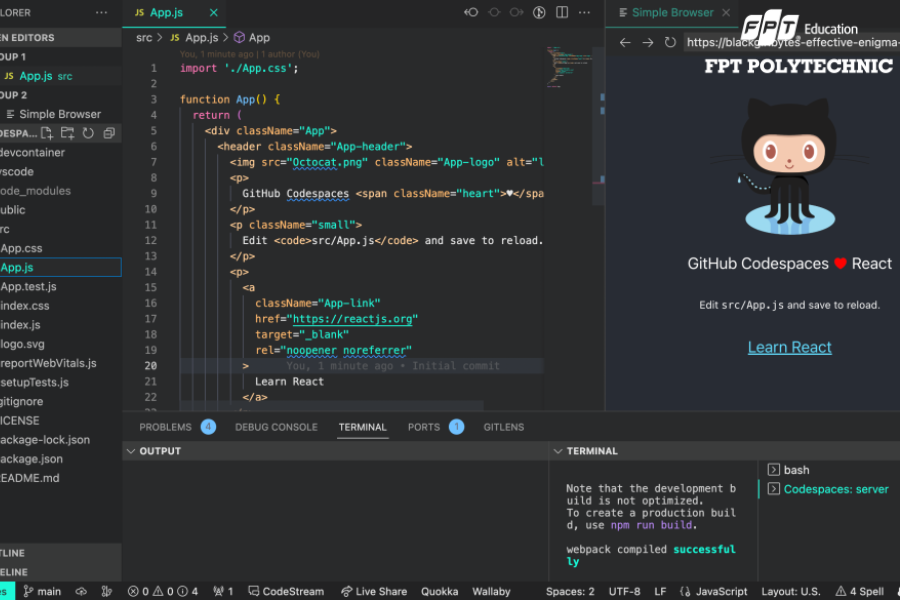Select the Codespaces: server terminal
Image resolution: width=900 pixels, height=600 pixels.
click(x=828, y=489)
